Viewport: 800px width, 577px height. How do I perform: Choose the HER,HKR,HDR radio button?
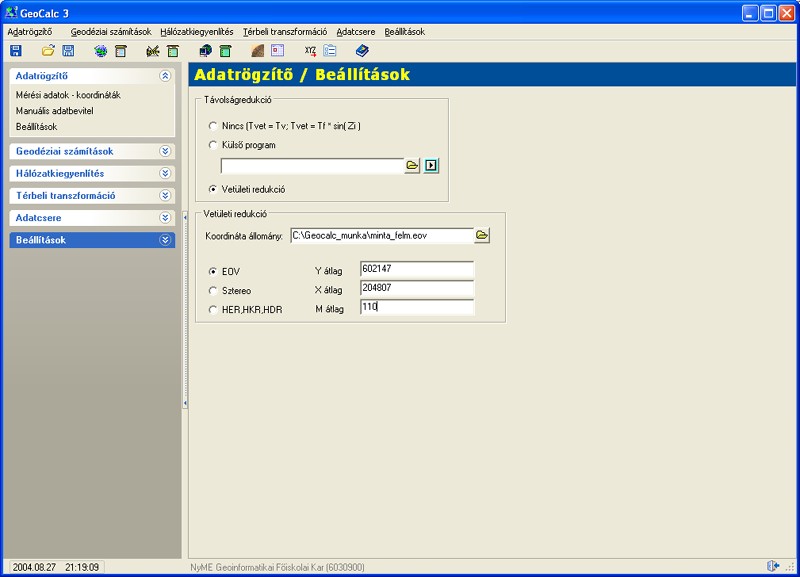(x=213, y=310)
